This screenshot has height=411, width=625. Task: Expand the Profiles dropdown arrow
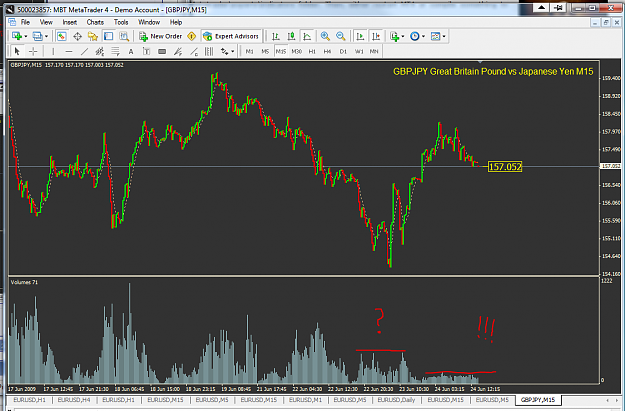46,37
